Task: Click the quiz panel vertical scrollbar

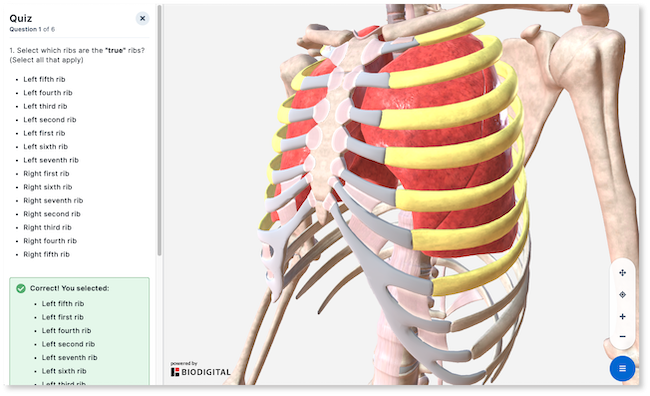Action: (159, 130)
